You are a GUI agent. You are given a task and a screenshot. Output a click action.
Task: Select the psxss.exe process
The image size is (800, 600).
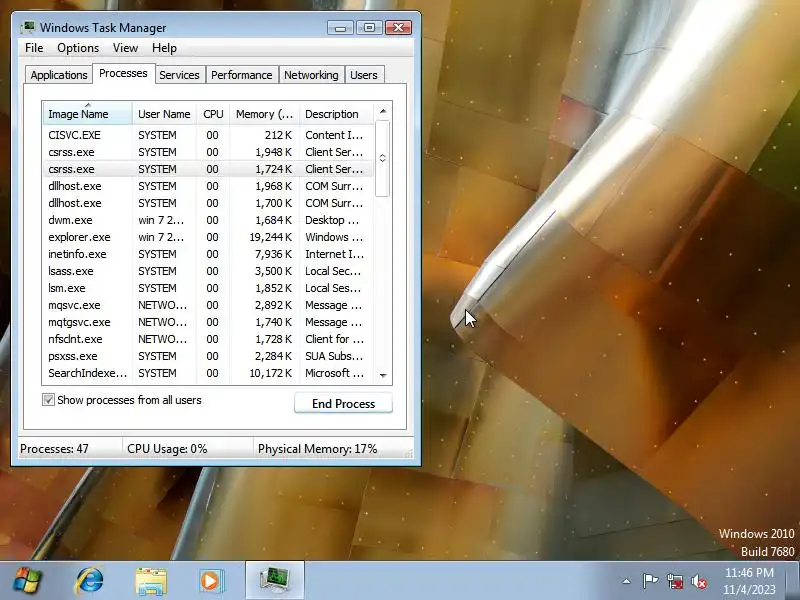click(208, 356)
